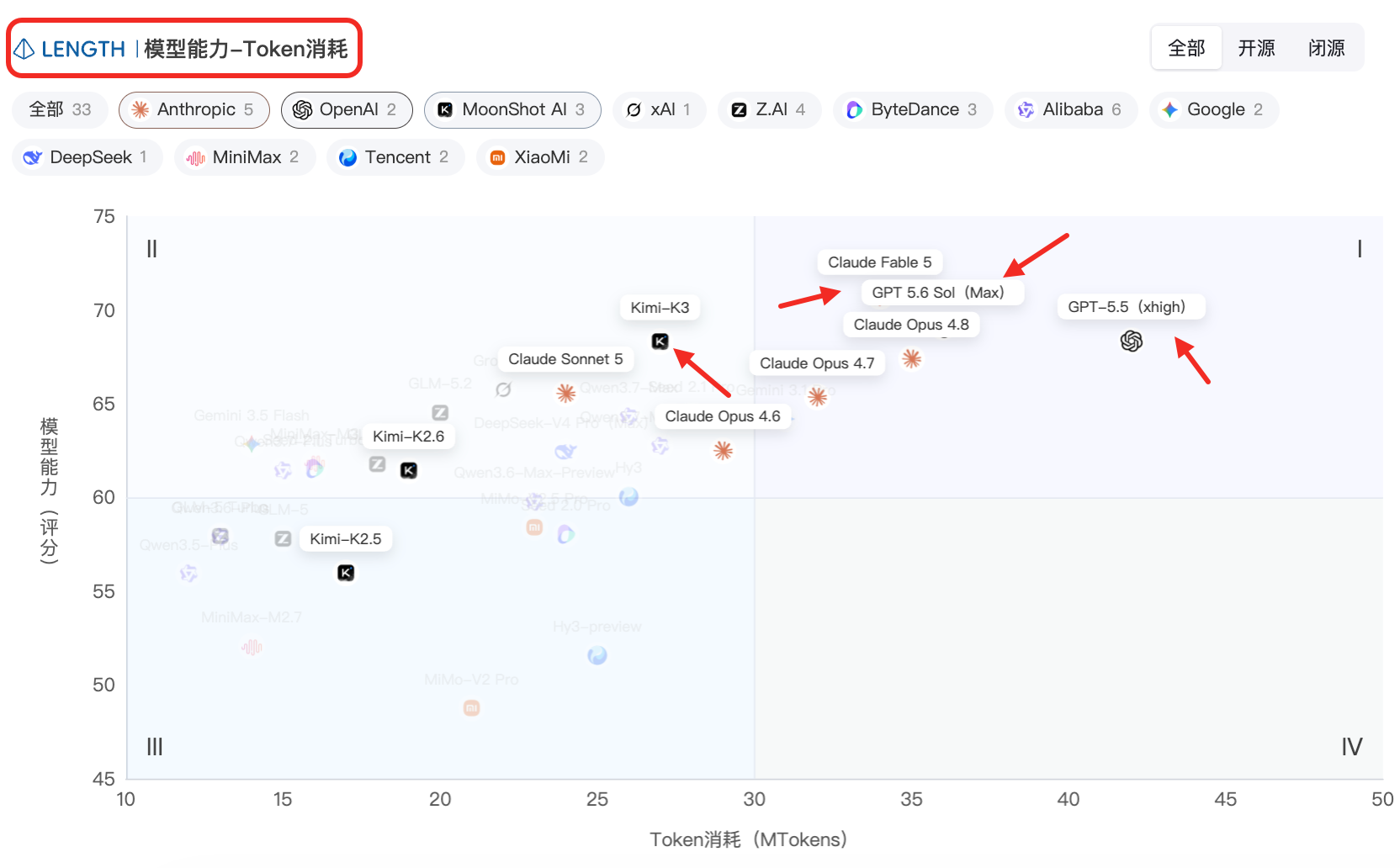Select the Kimi-K2.6 black K marker

[x=409, y=470]
